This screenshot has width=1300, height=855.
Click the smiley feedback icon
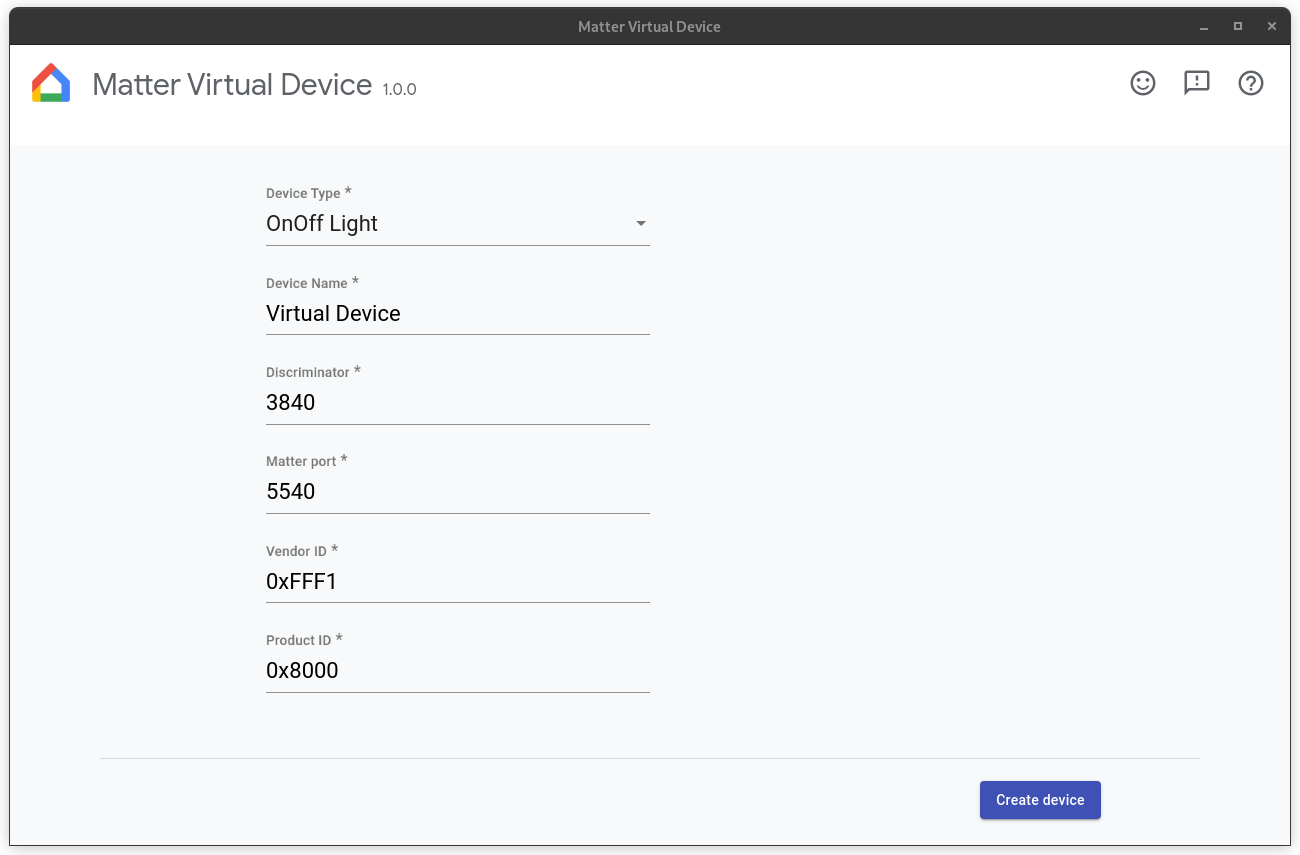pos(1142,84)
